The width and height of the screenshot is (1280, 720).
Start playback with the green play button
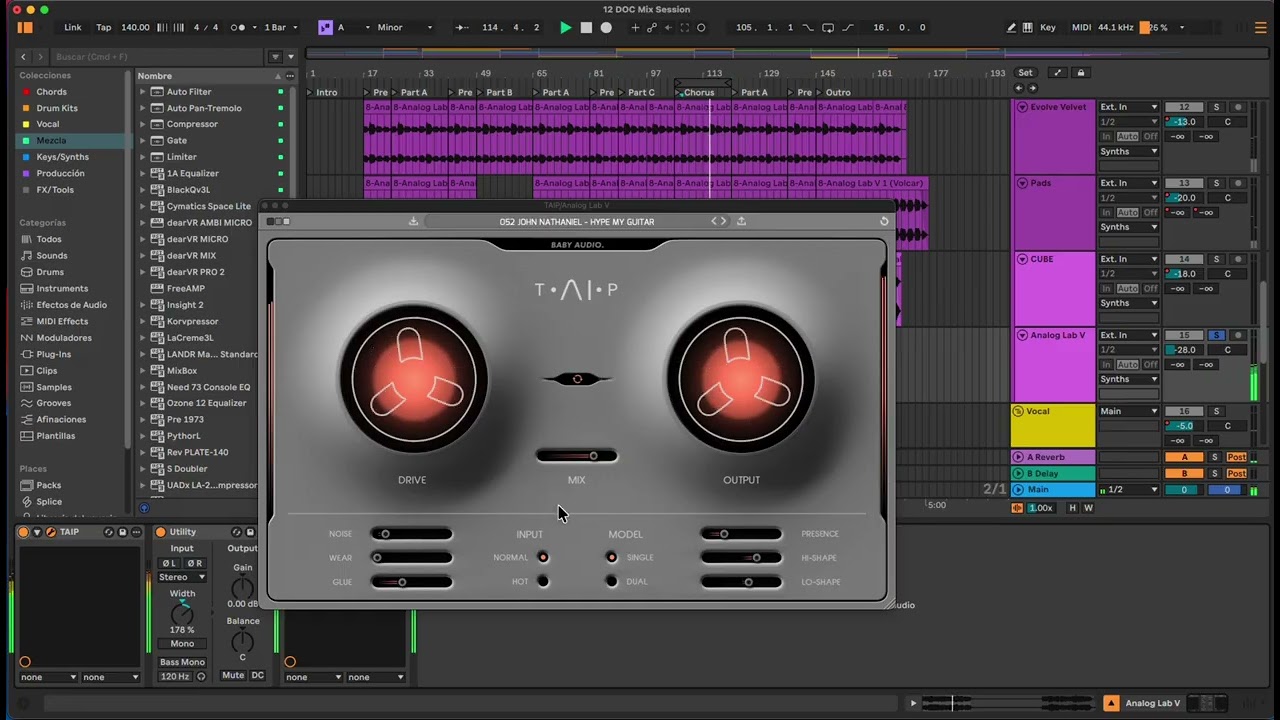point(565,28)
